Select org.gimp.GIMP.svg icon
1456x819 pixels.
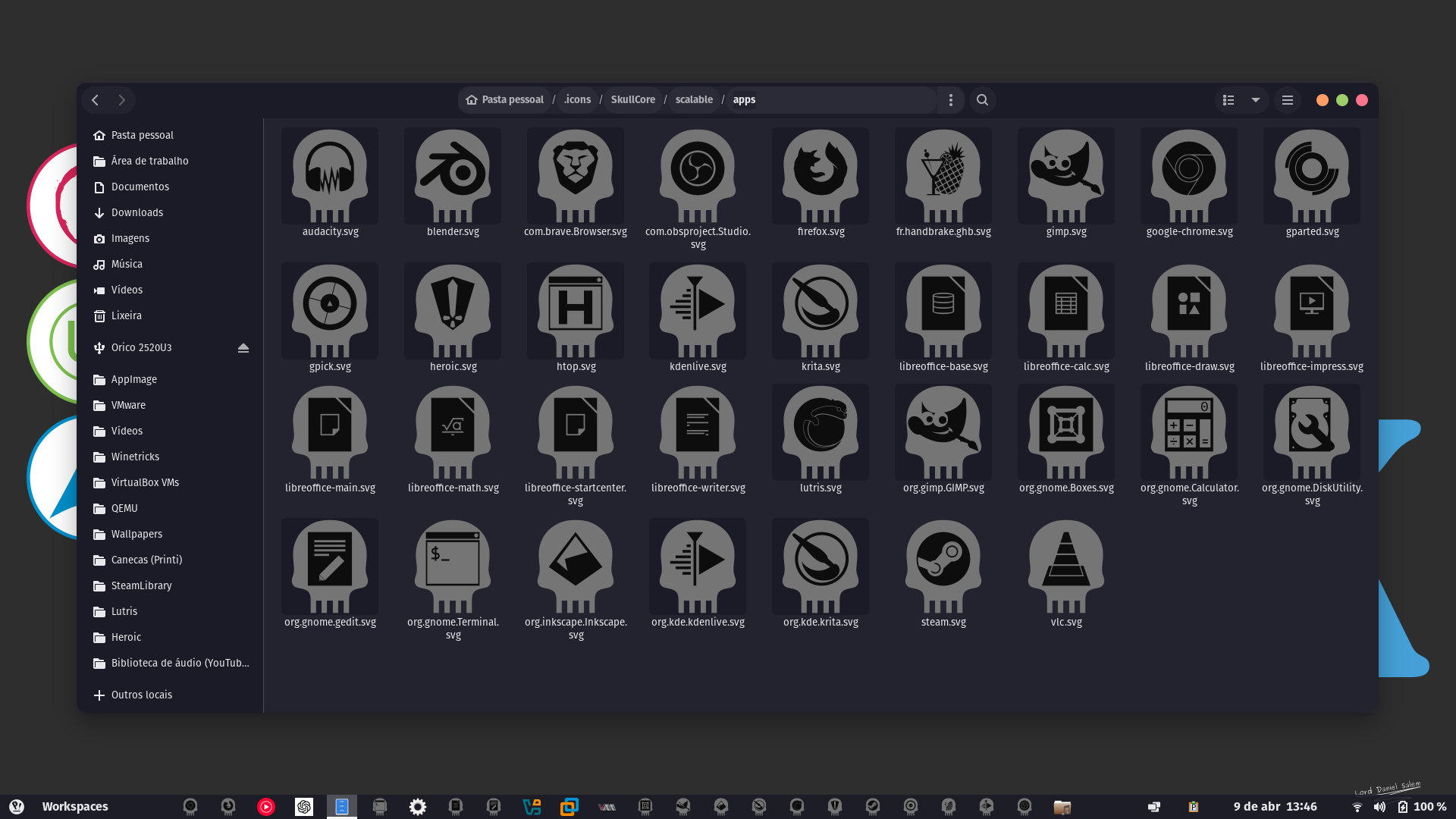943,432
